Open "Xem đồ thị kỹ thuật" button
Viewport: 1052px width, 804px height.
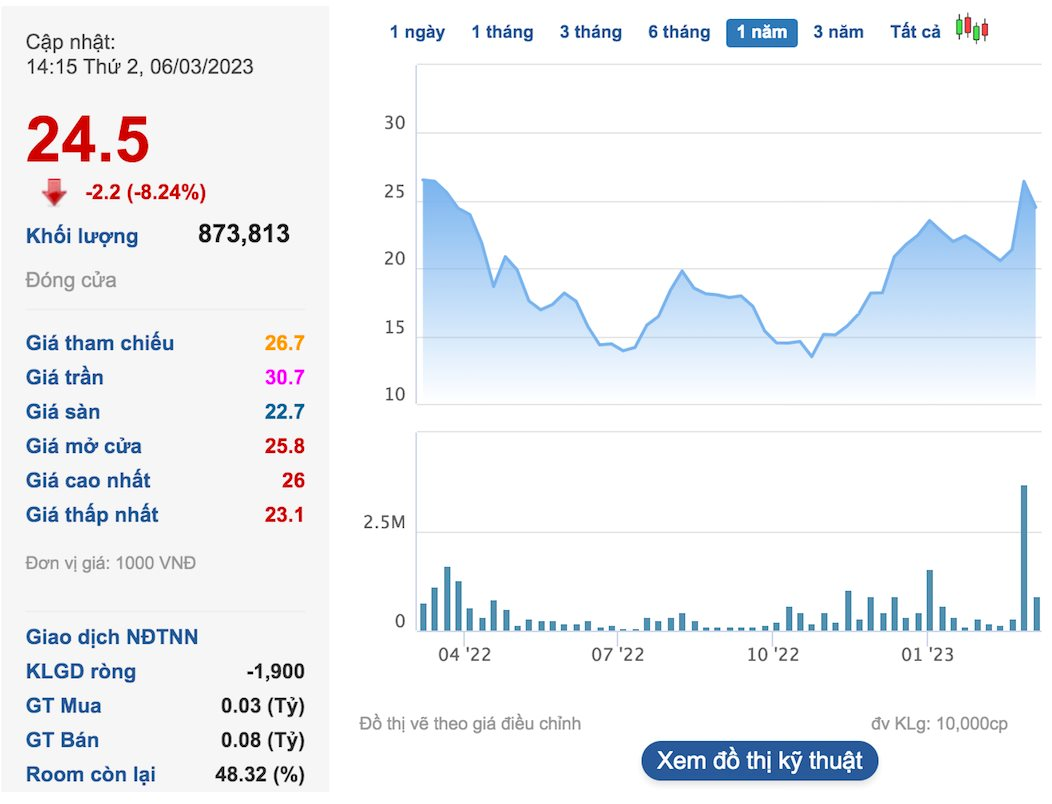[x=759, y=761]
